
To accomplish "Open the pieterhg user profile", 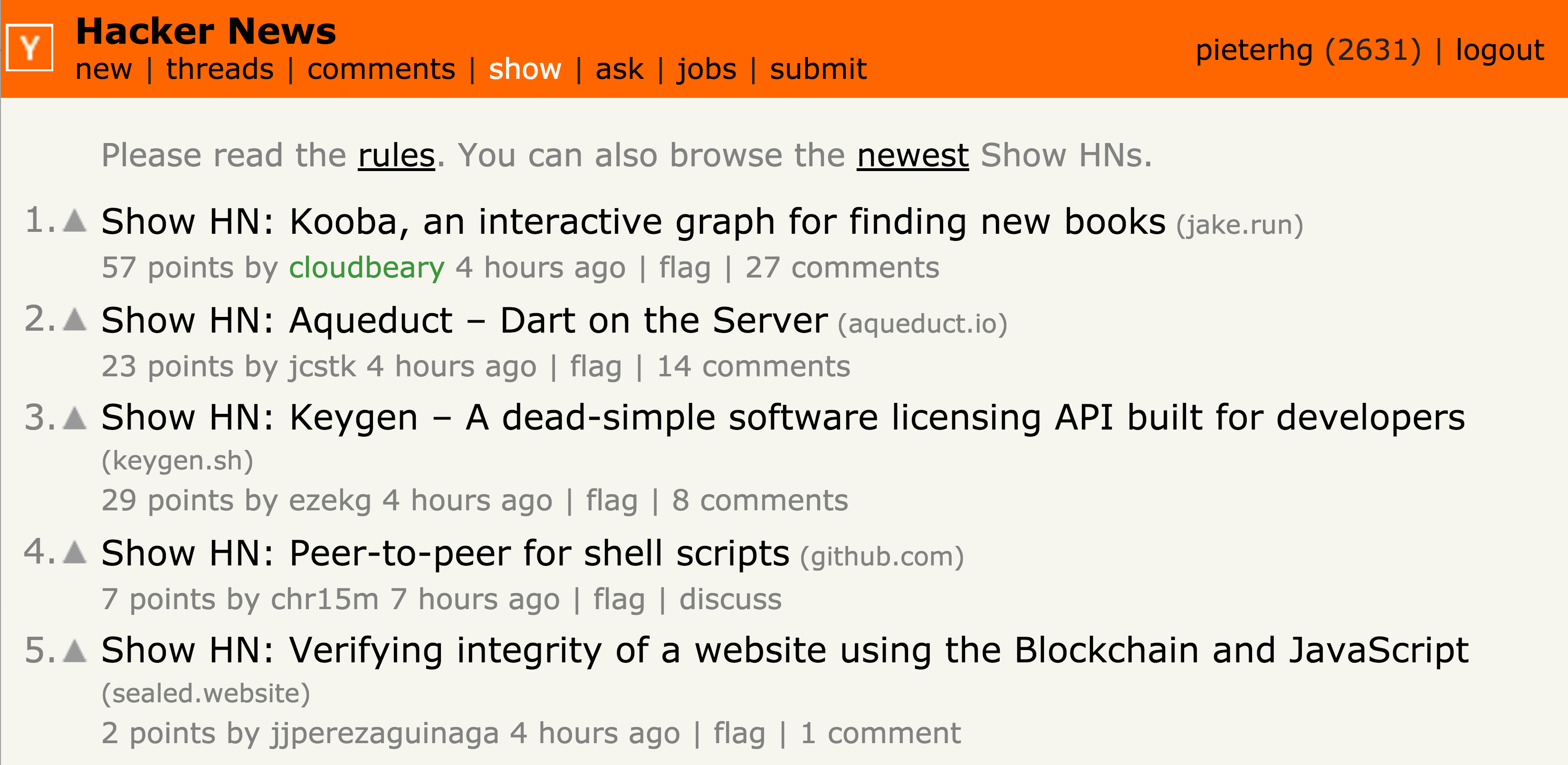I will click(1253, 50).
